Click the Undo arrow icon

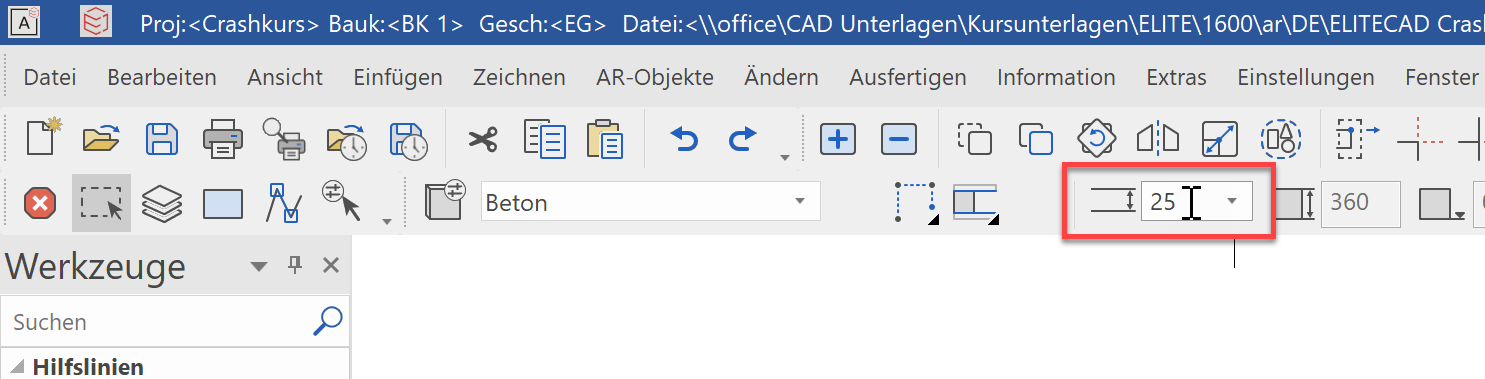pyautogui.click(x=685, y=139)
